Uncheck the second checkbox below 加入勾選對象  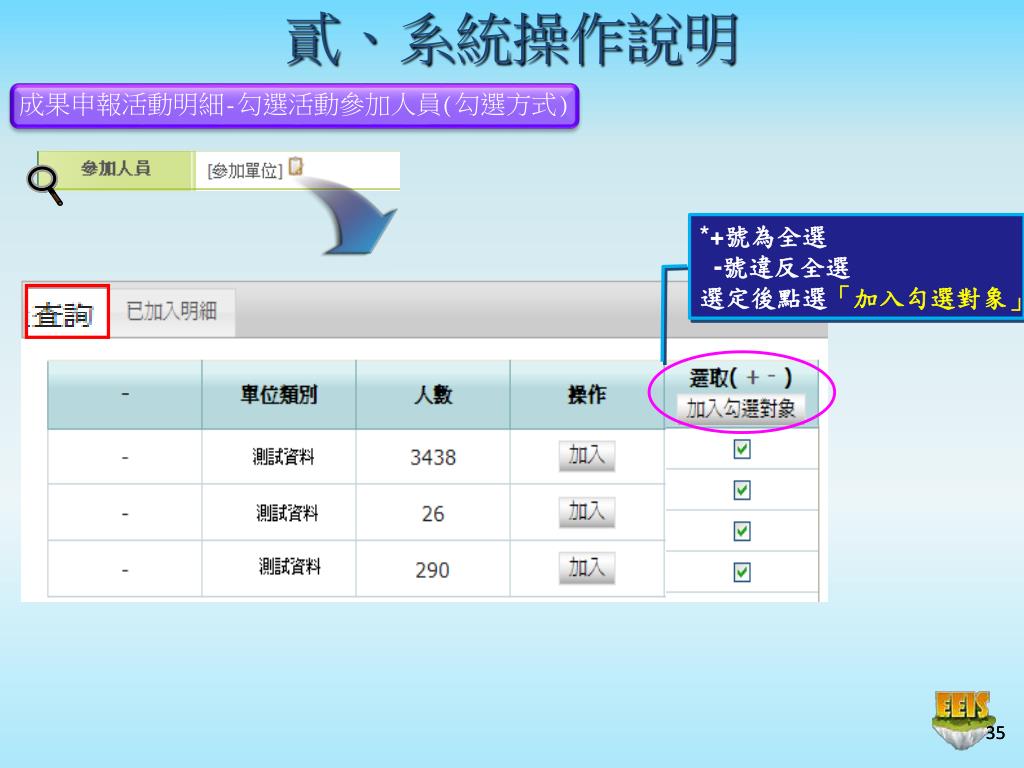pos(742,490)
